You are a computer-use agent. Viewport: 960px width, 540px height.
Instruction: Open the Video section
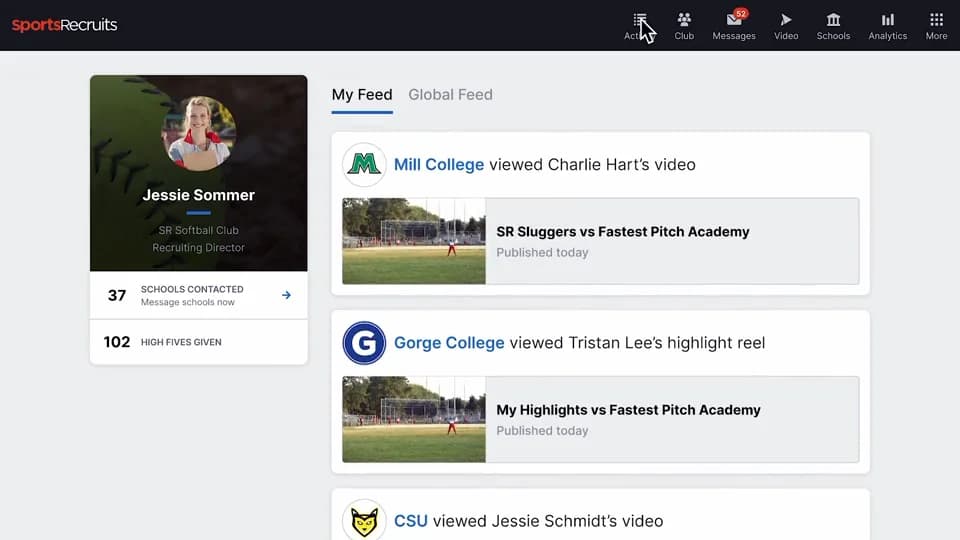(786, 26)
